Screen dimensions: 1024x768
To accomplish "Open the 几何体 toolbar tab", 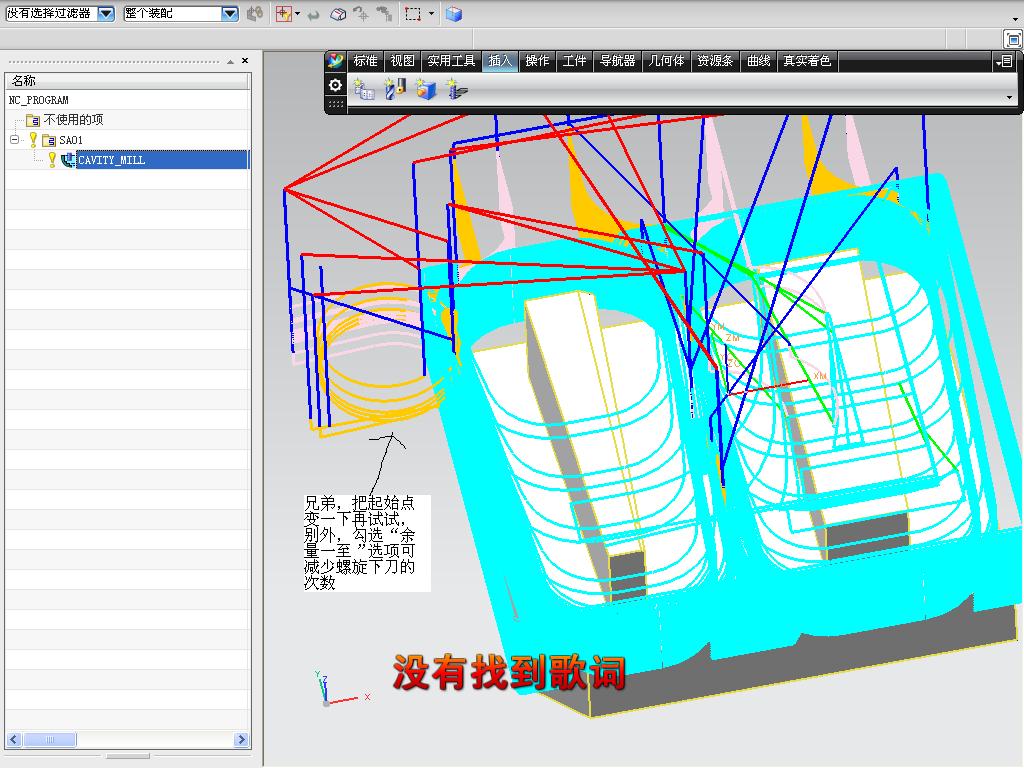I will (x=667, y=61).
